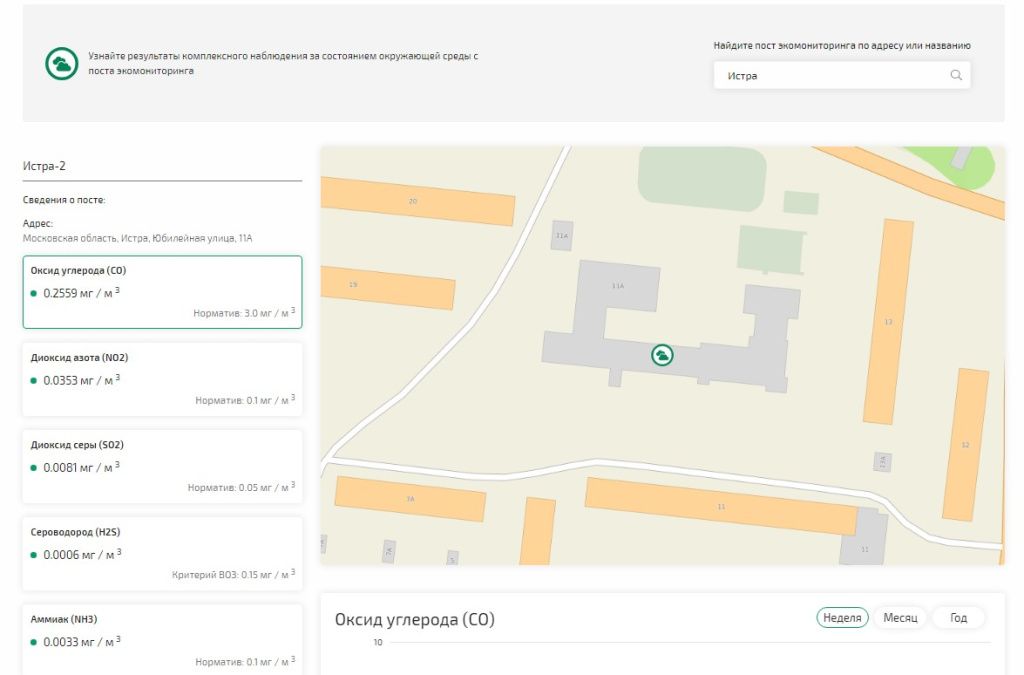Click the green status dot beside 0.2559
Screen dimensions: 1024x675
pos(34,294)
